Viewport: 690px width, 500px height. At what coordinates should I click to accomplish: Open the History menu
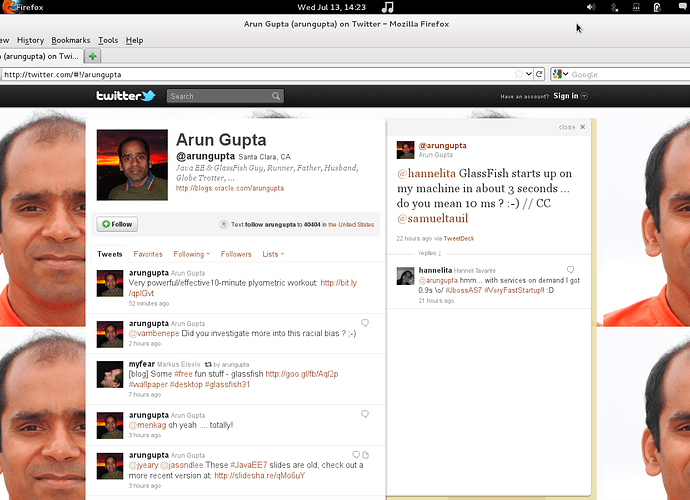pyautogui.click(x=30, y=40)
